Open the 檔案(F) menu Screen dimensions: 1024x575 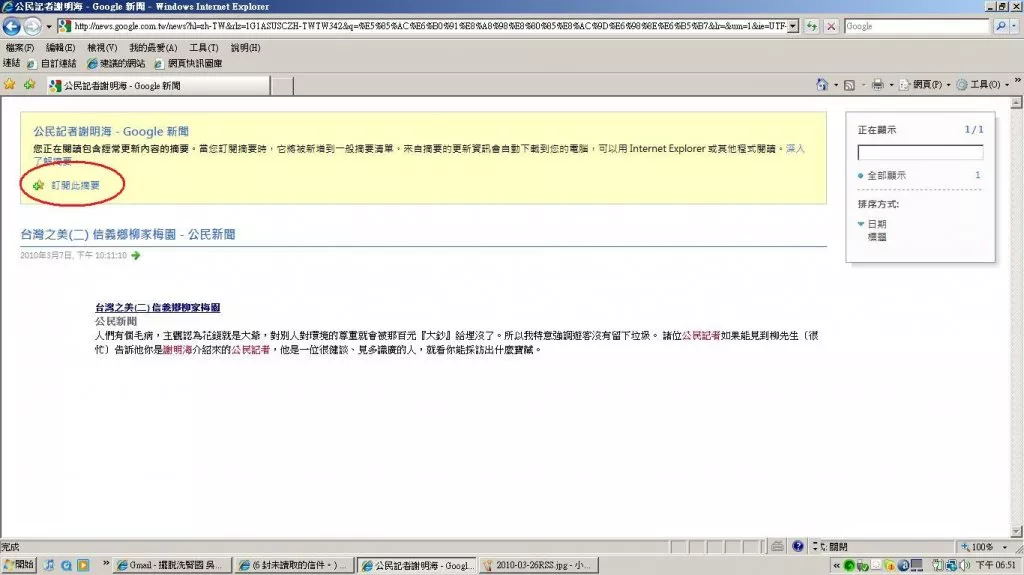(x=20, y=48)
